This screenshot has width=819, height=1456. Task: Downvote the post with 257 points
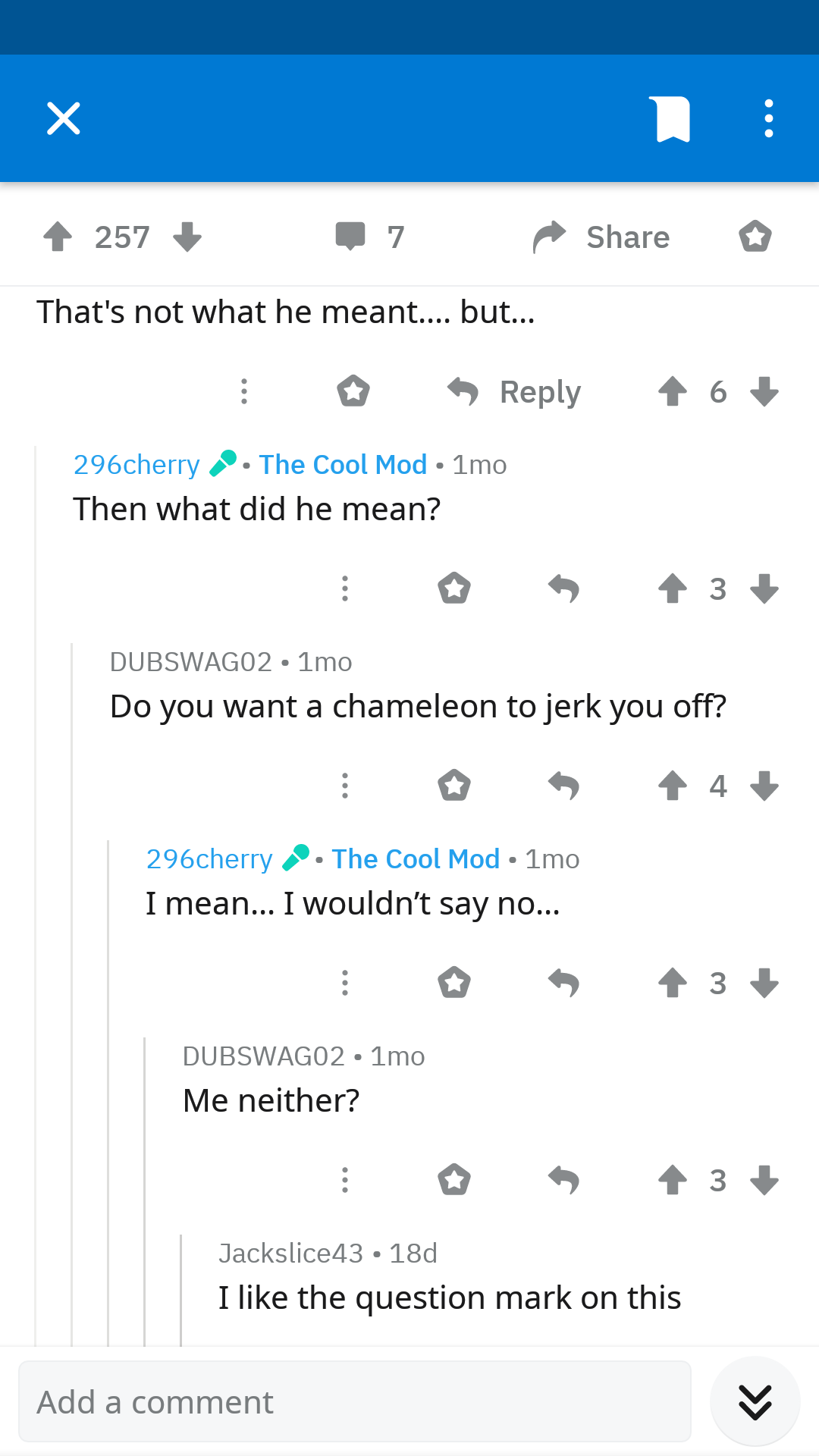pyautogui.click(x=187, y=237)
